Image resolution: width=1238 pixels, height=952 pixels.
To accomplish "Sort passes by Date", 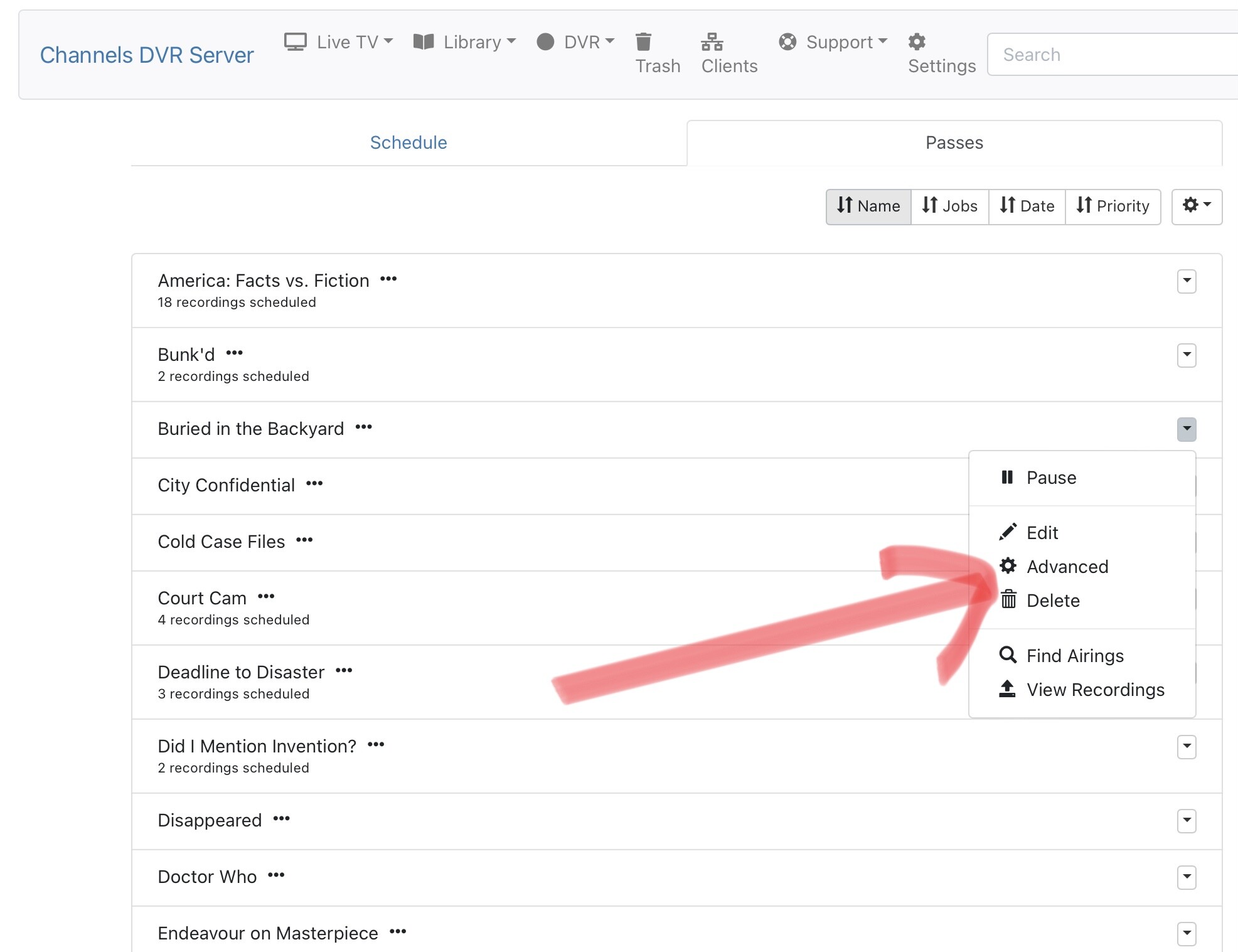I will (1027, 206).
